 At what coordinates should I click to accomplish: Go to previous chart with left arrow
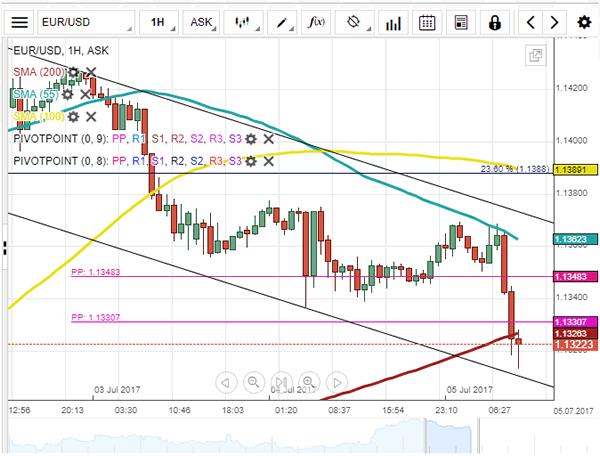click(531, 23)
